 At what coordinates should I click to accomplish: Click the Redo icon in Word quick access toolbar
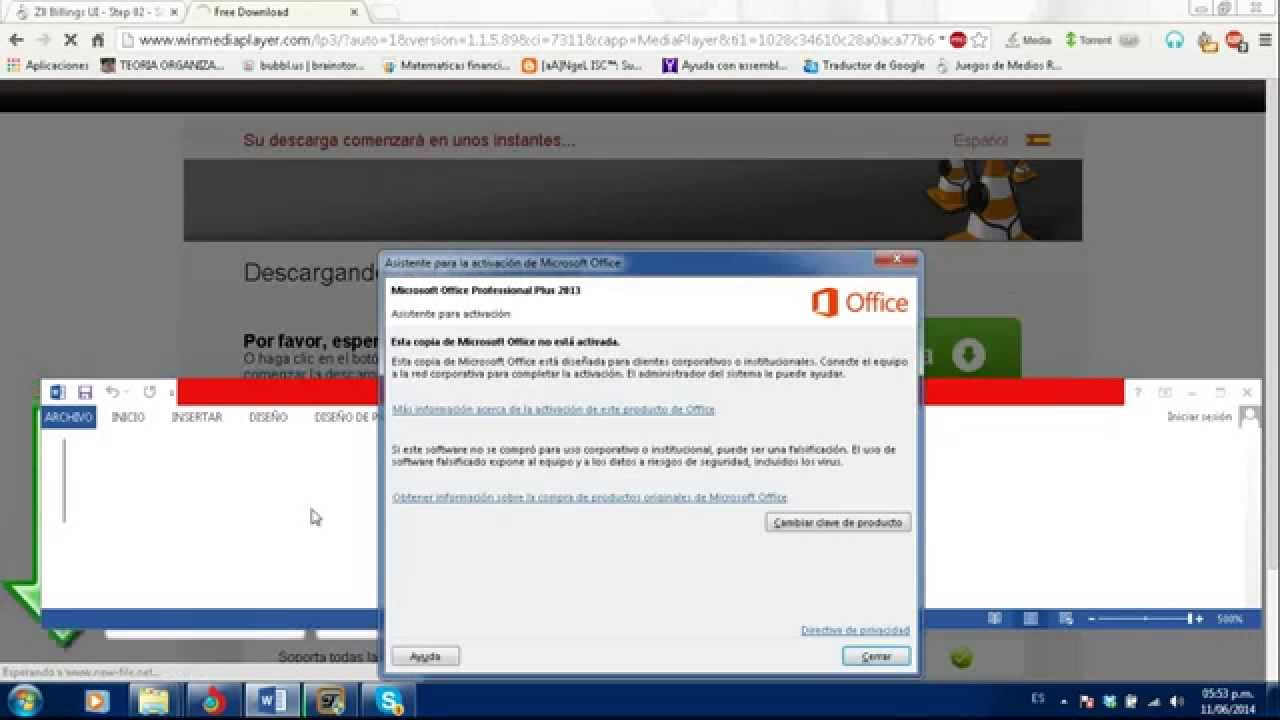tap(150, 392)
